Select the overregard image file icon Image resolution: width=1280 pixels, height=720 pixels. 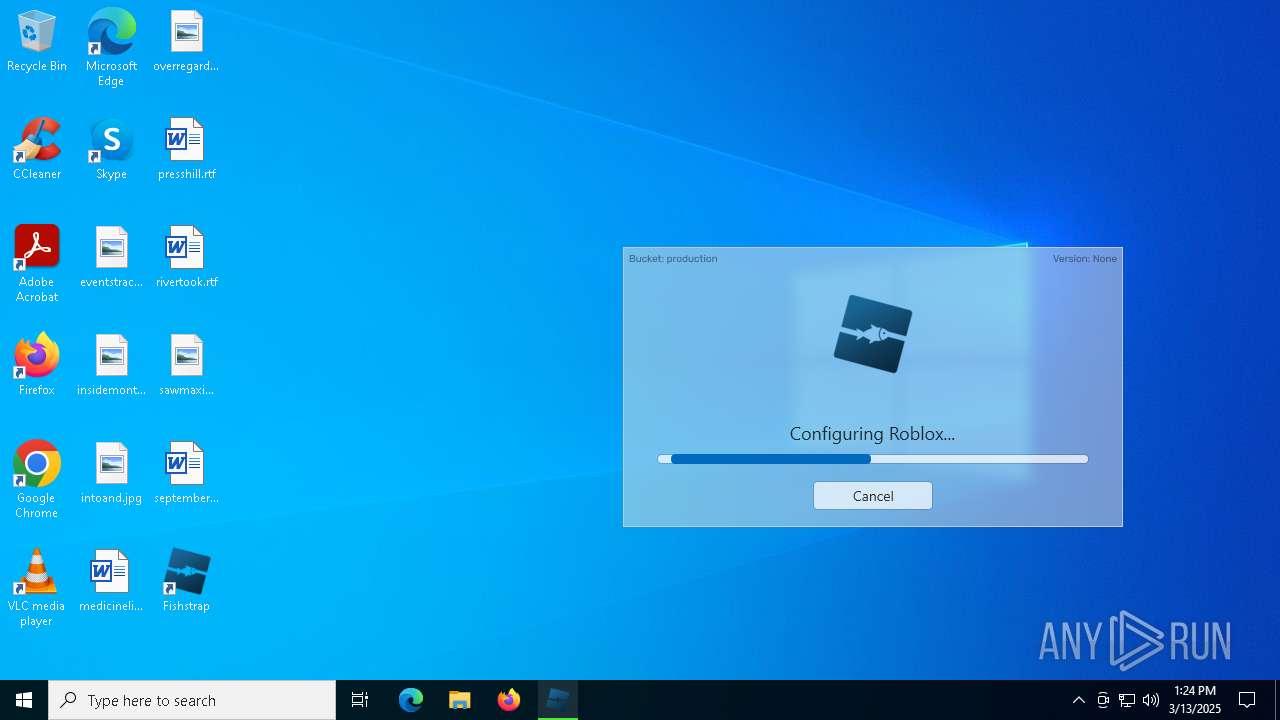(186, 42)
